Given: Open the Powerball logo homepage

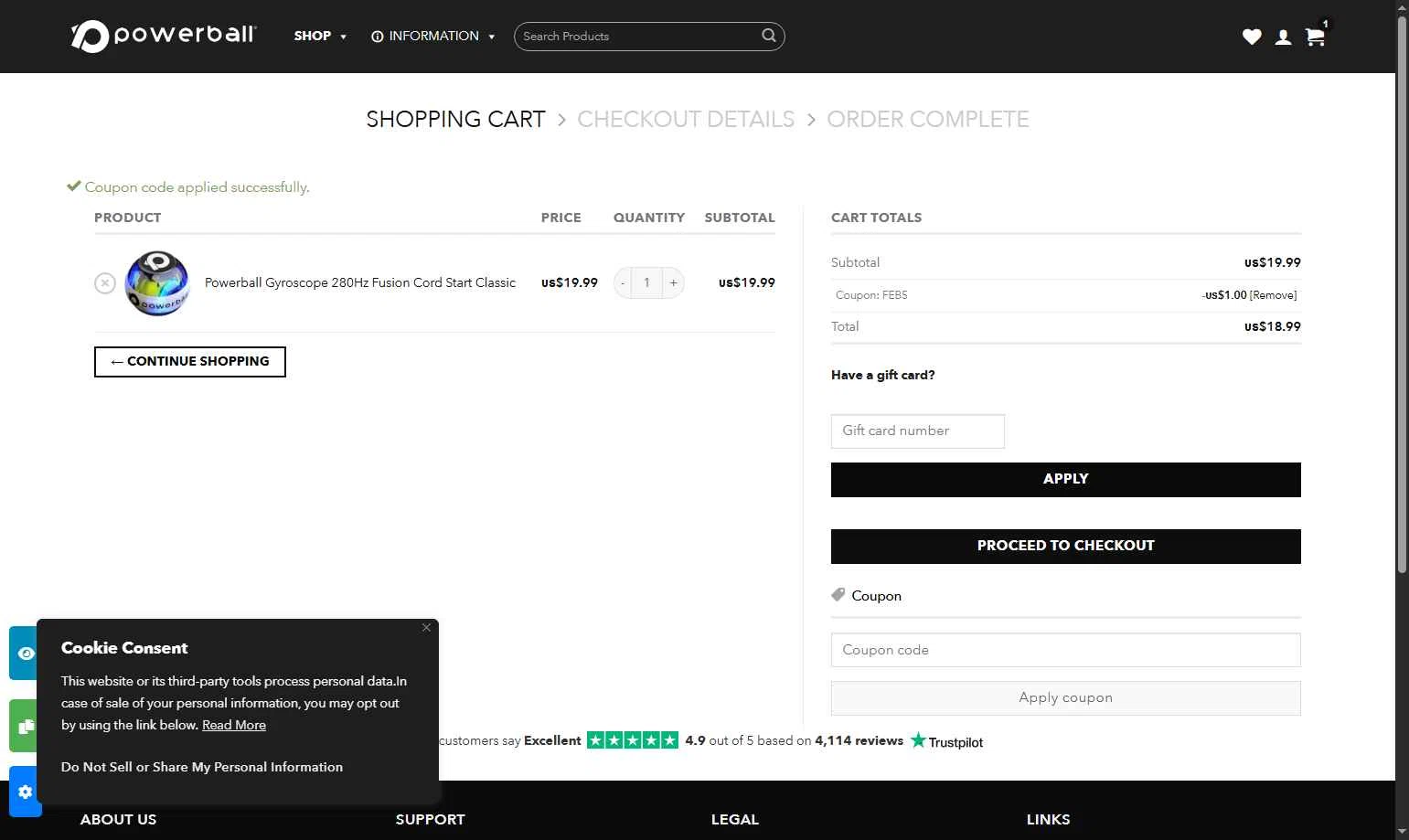Looking at the screenshot, I should [x=164, y=36].
